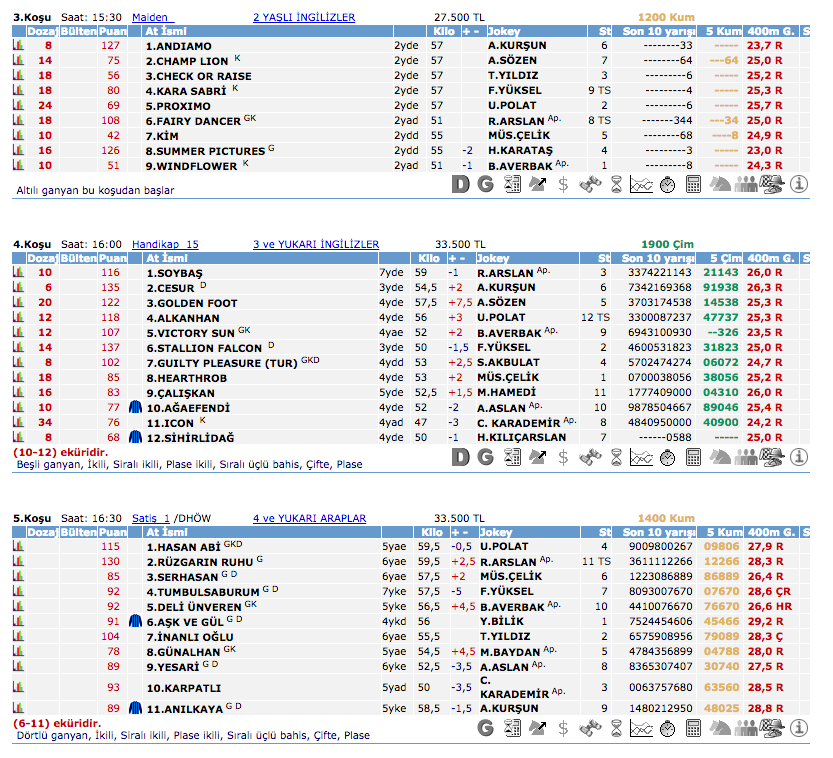Click the people group icon under race 4
The image size is (833, 758).
(x=746, y=457)
